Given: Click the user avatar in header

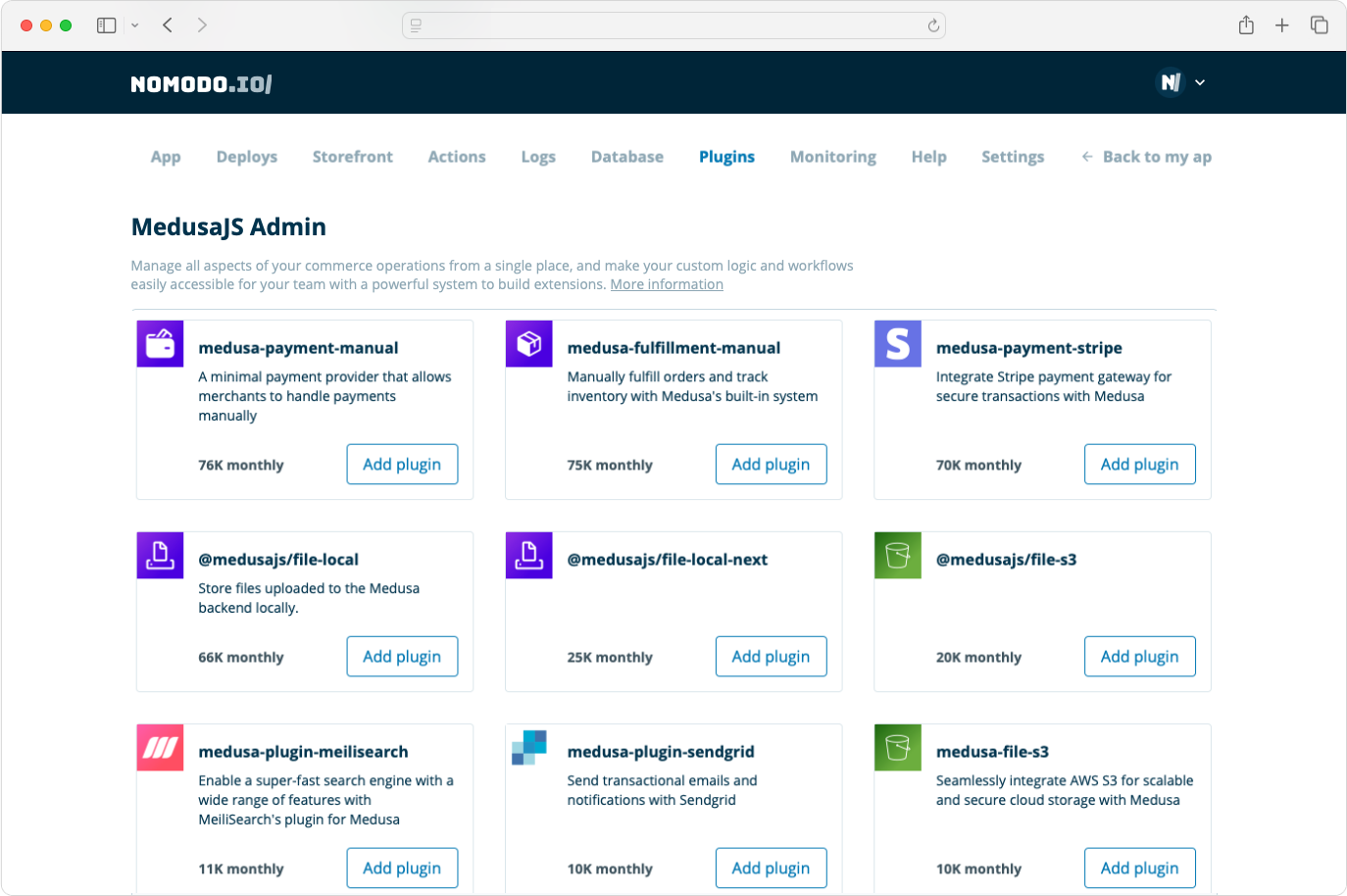Looking at the screenshot, I should click(1171, 82).
